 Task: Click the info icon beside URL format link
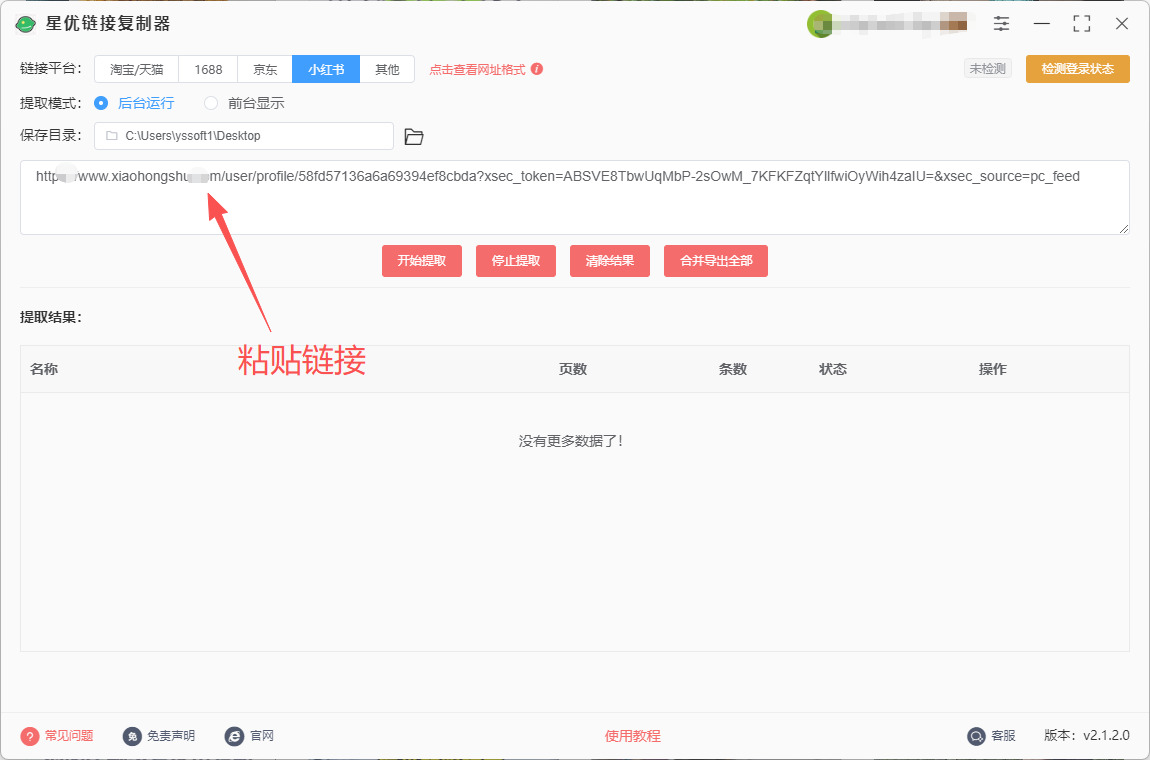(537, 69)
